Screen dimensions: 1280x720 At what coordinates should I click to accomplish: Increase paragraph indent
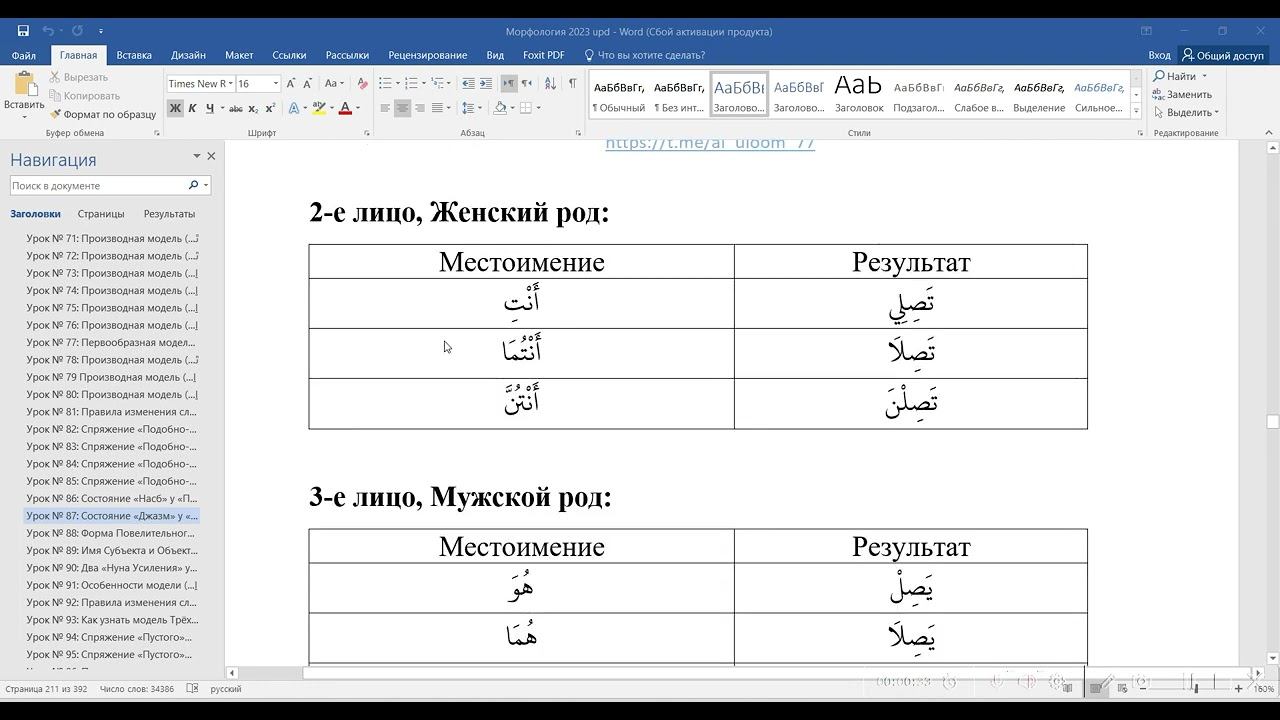pos(486,83)
